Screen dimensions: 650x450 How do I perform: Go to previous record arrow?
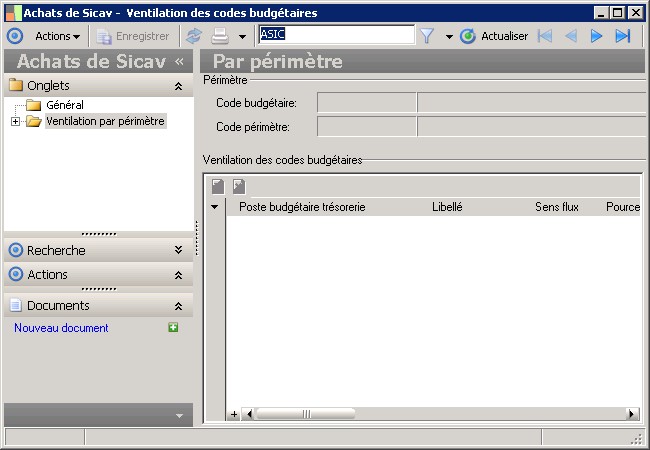tap(571, 36)
